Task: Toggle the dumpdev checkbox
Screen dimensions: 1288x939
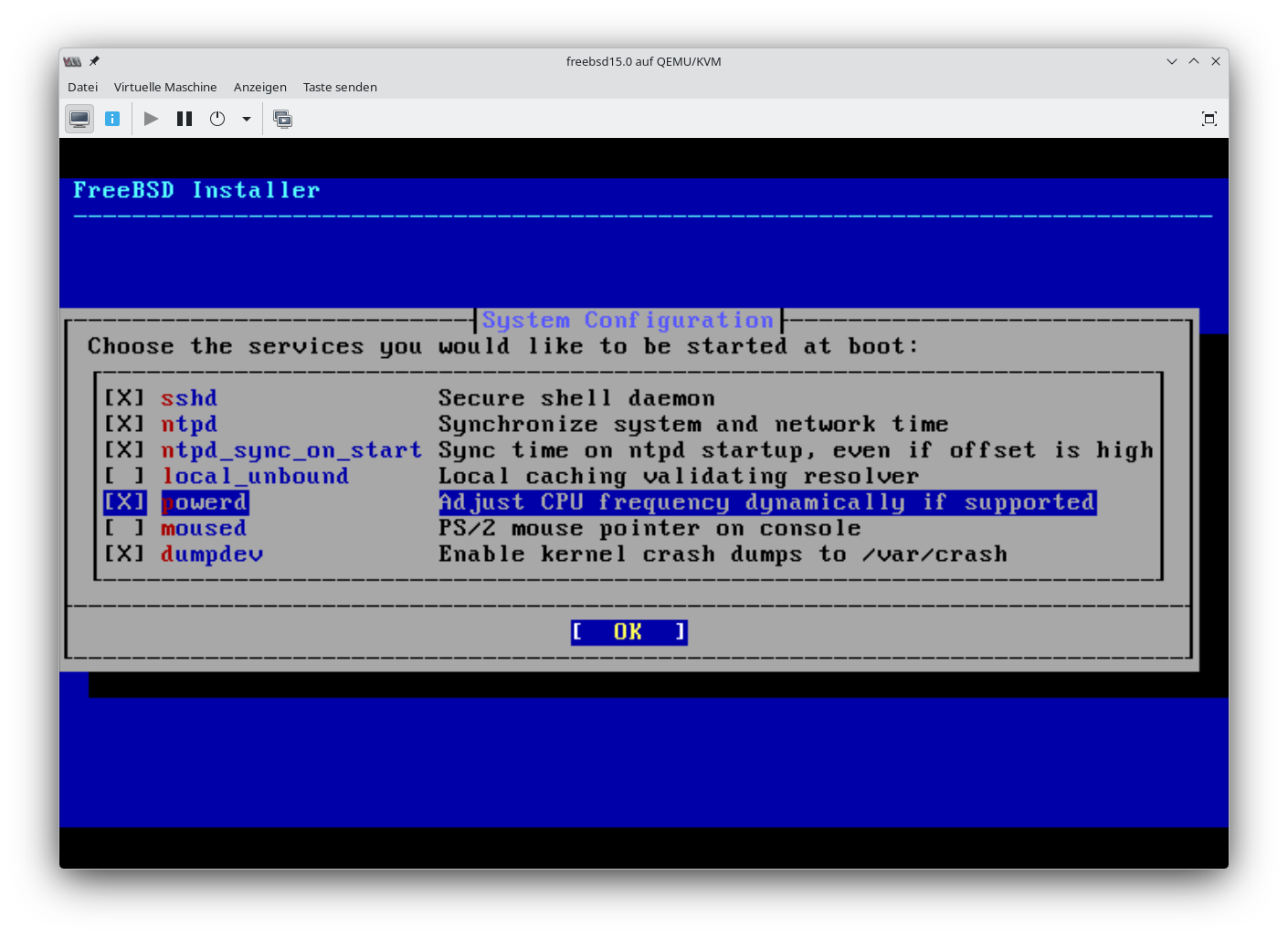Action: pos(124,554)
